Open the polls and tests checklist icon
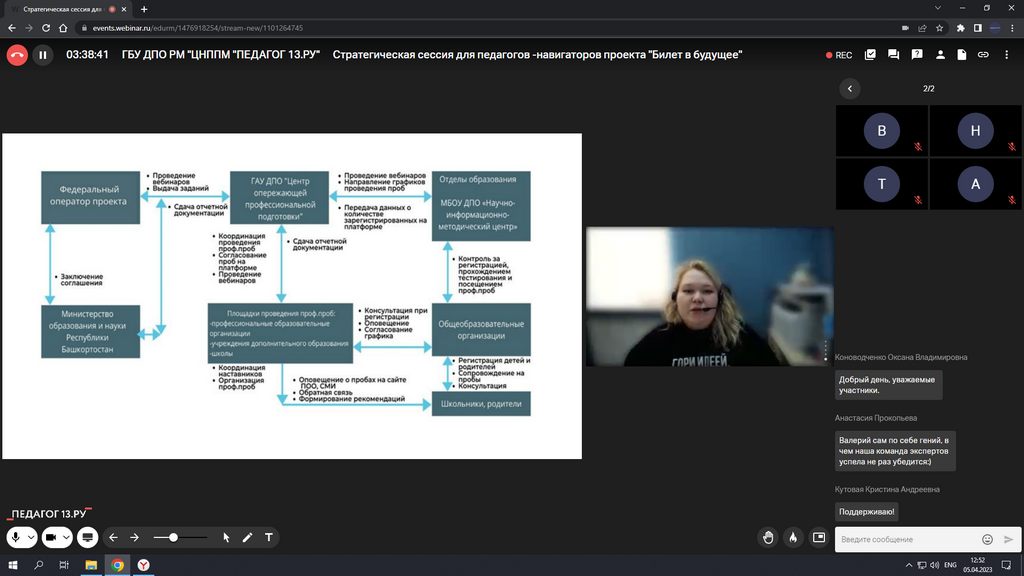Image resolution: width=1024 pixels, height=576 pixels. 870,55
